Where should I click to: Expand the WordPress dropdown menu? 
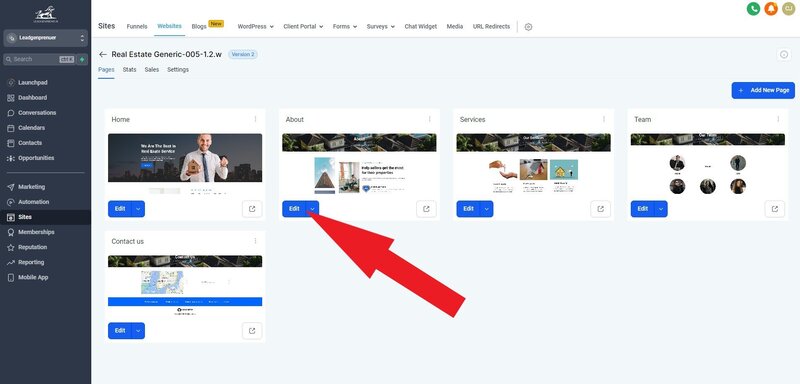pyautogui.click(x=256, y=27)
